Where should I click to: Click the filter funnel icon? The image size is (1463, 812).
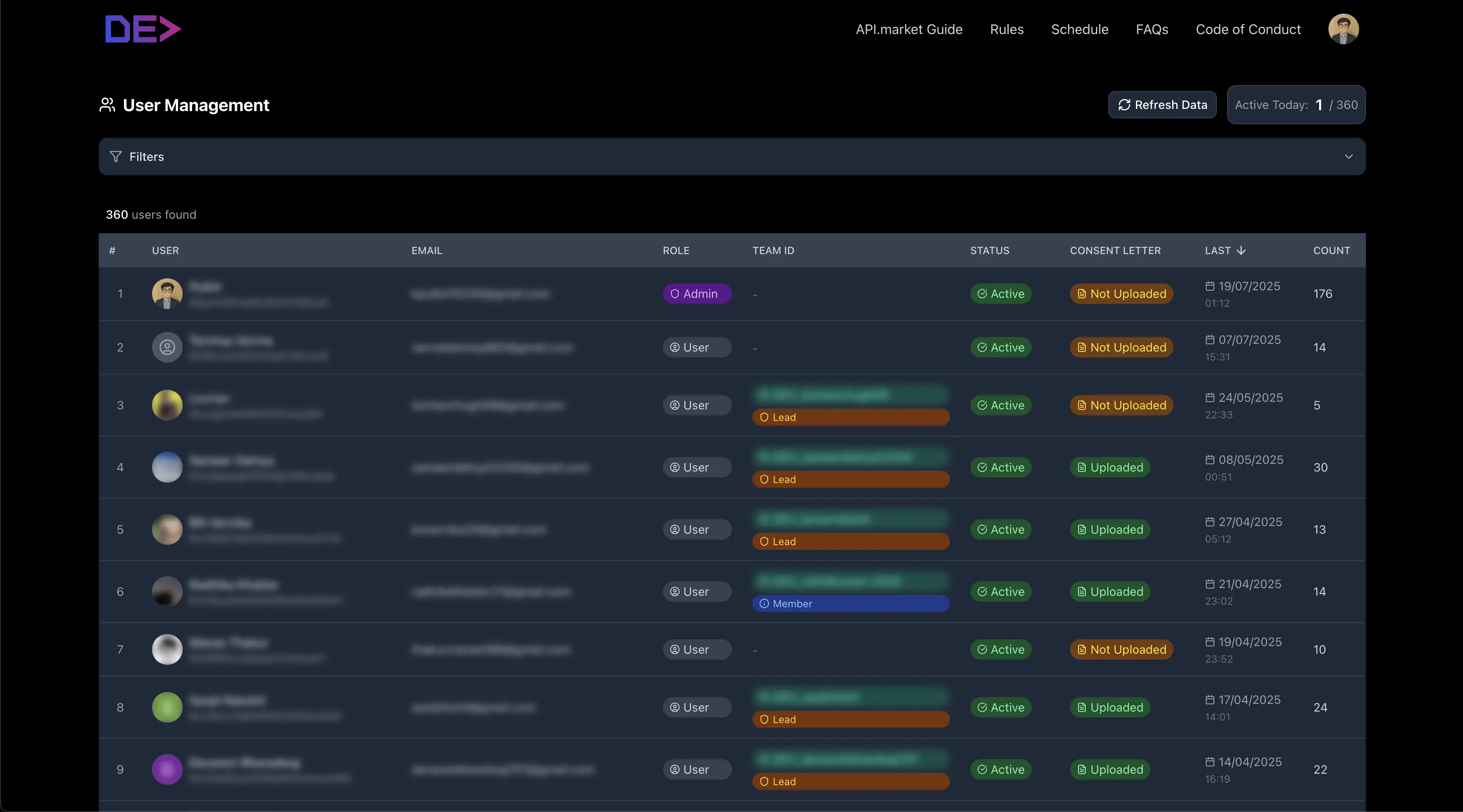[x=116, y=157]
